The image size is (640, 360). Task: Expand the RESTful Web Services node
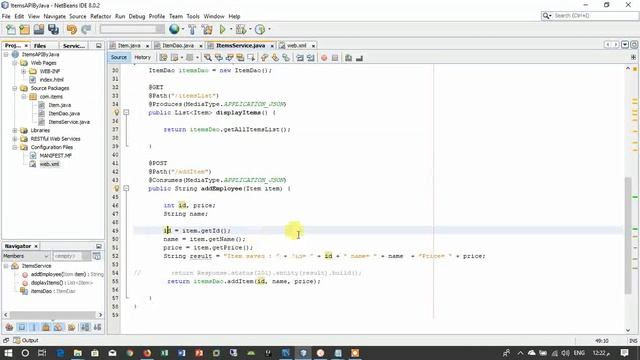tap(15, 139)
